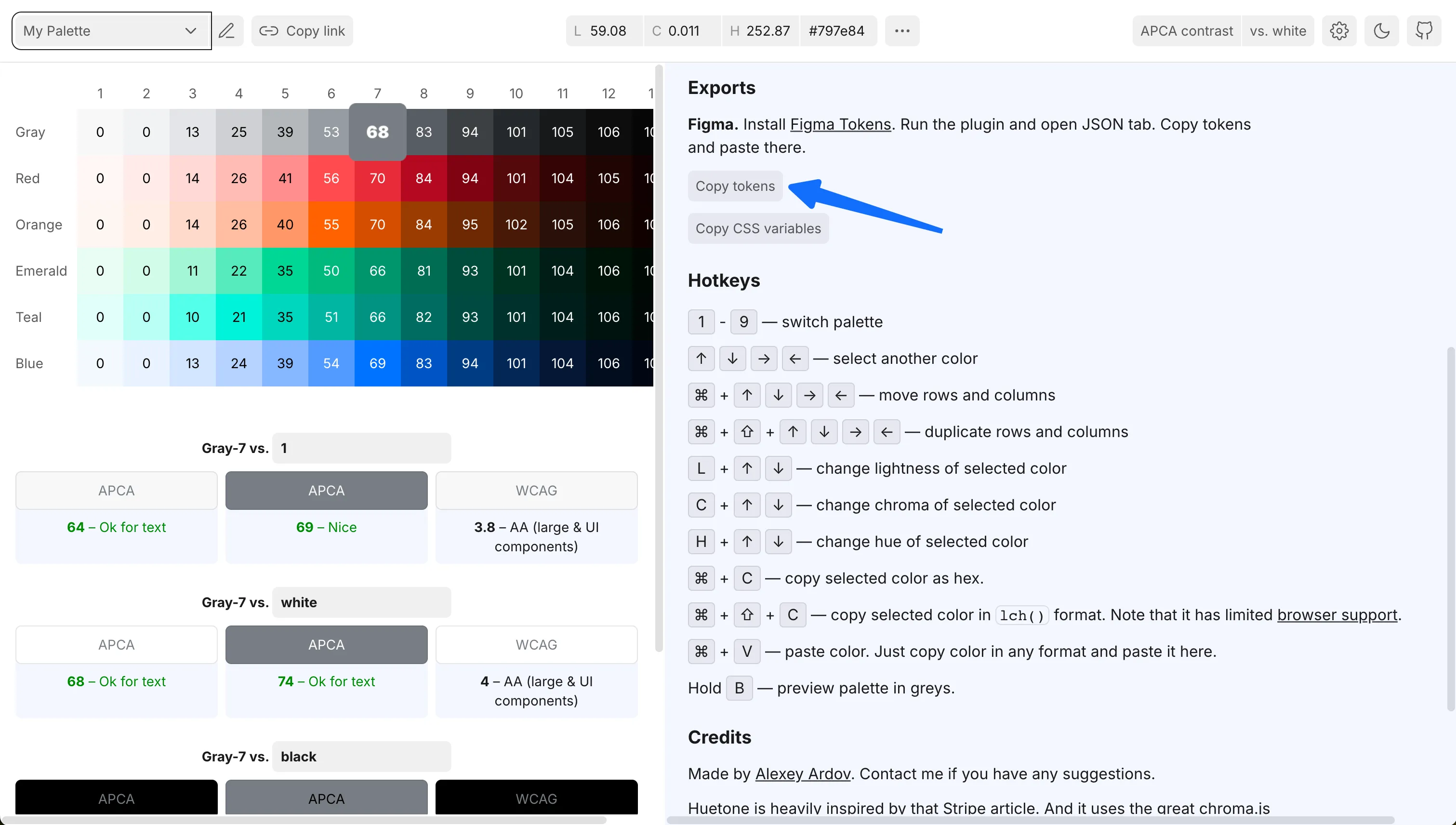This screenshot has width=1456, height=825.
Task: Open the Figma Tokens link
Action: (x=840, y=124)
